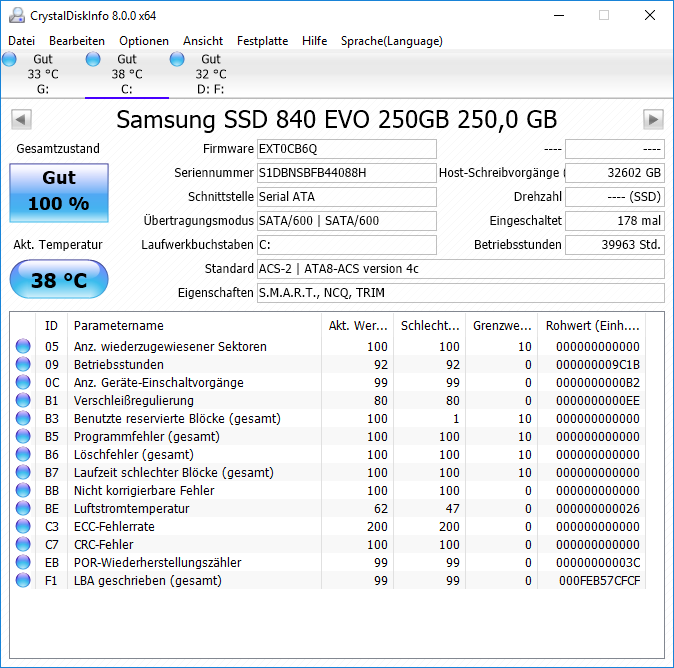
Task: Open the Sprache(Language) menu
Action: pos(392,41)
